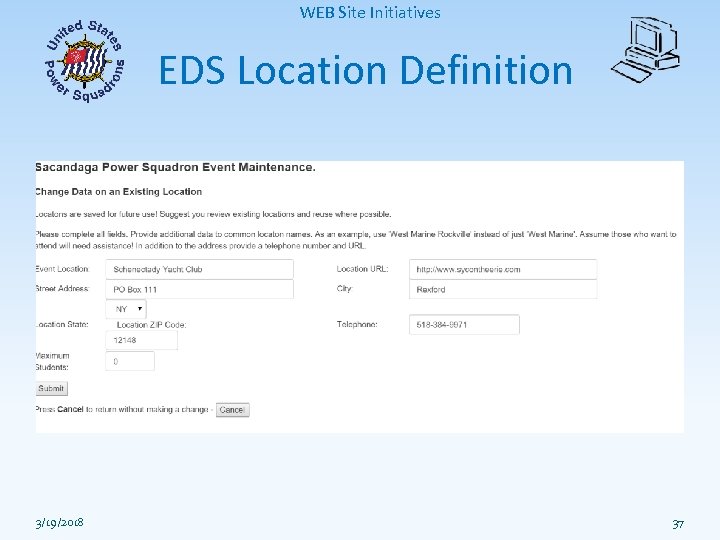Select the Maximum Students field
Screen dimensions: 720x540
[130, 361]
